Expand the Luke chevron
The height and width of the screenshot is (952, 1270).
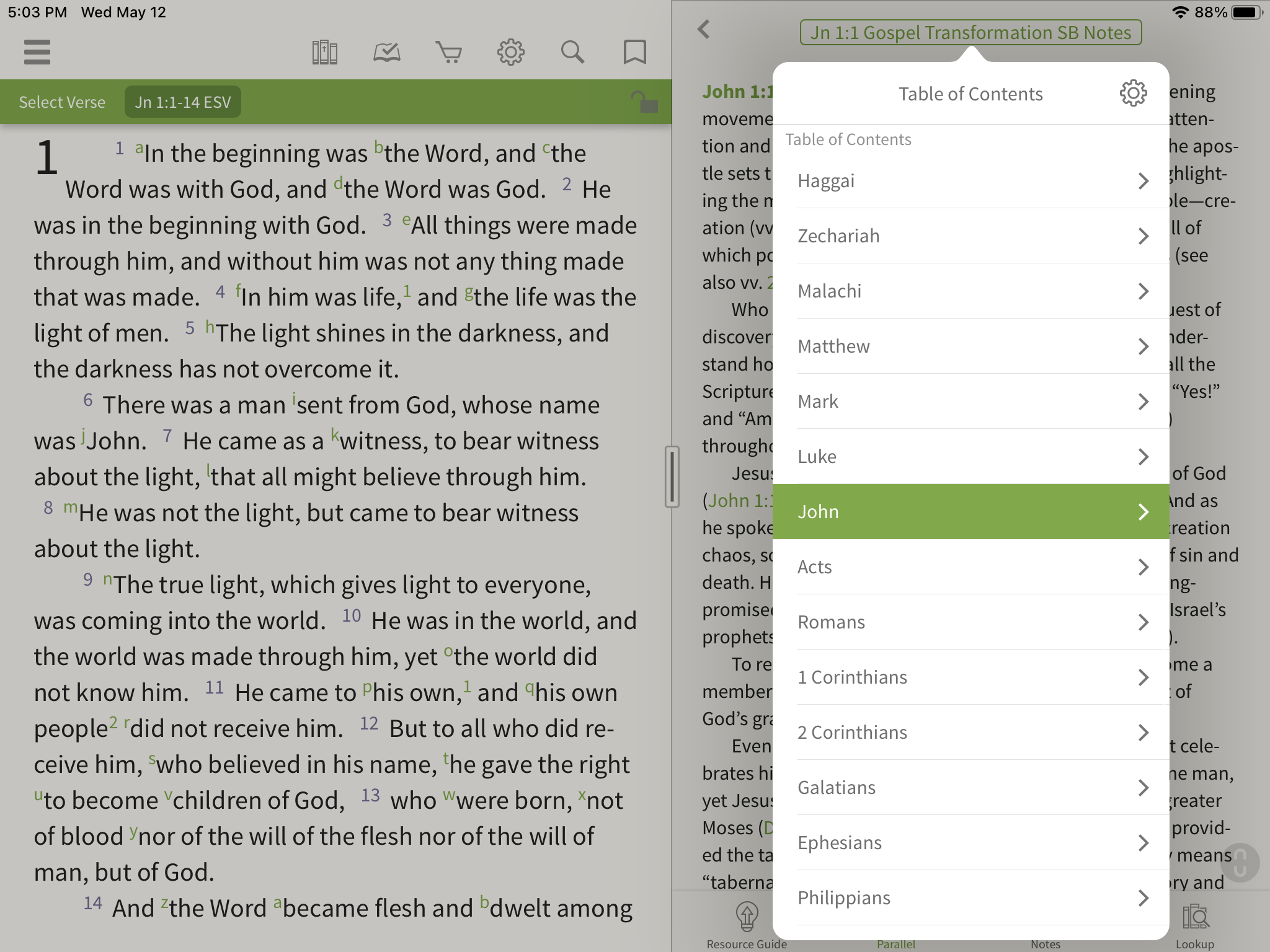pos(1143,457)
